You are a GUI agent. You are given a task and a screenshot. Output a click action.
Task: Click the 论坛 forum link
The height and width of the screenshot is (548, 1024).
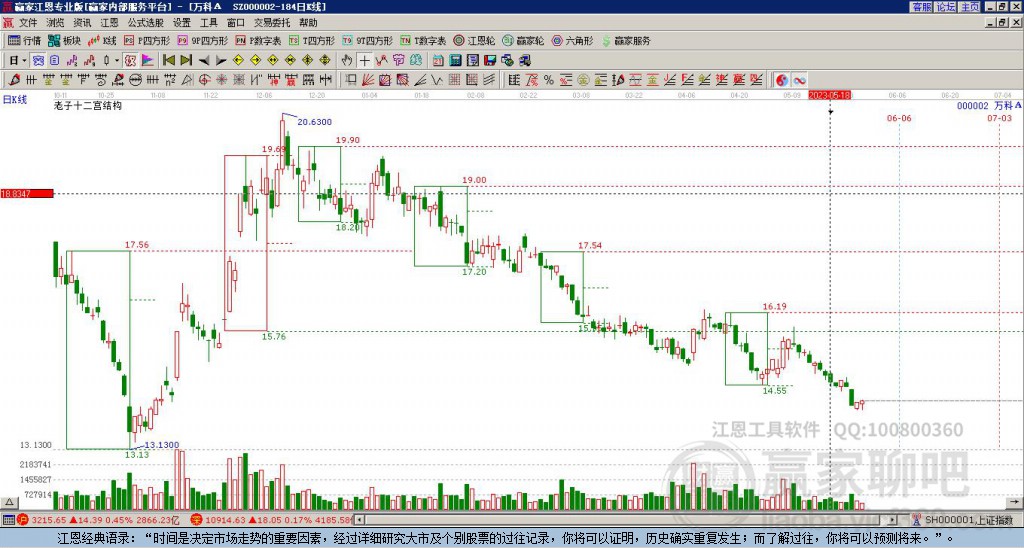click(x=946, y=7)
